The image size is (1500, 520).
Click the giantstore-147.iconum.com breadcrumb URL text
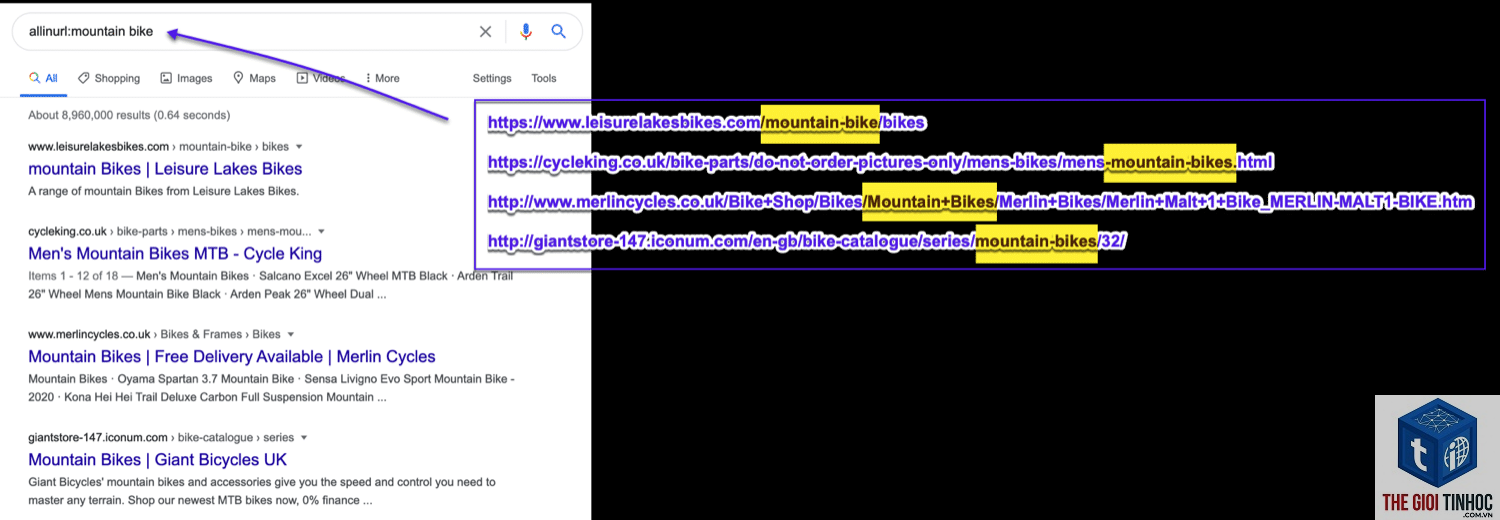98,438
